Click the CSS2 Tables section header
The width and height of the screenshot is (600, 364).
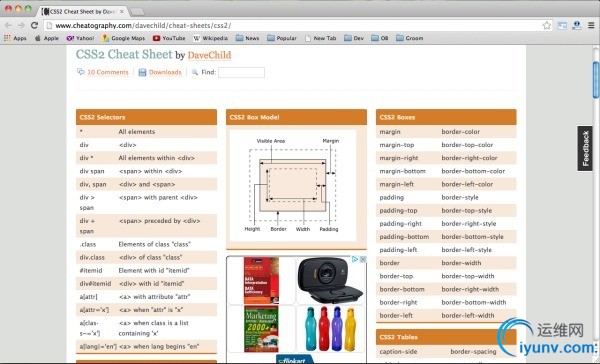(446, 337)
